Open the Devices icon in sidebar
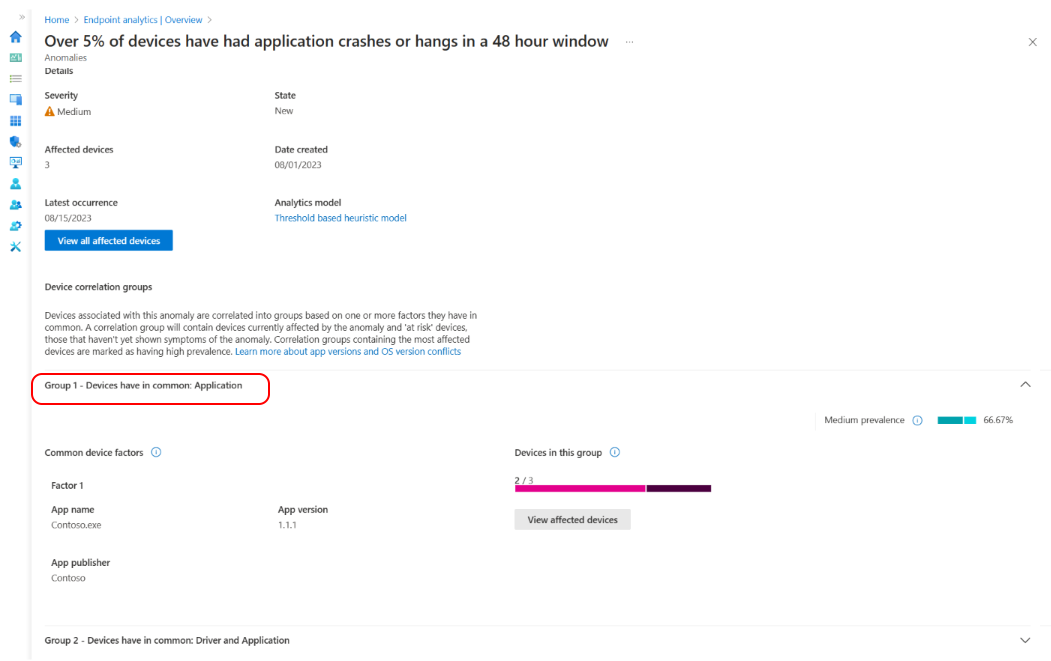This screenshot has width=1051, height=661. (x=15, y=99)
